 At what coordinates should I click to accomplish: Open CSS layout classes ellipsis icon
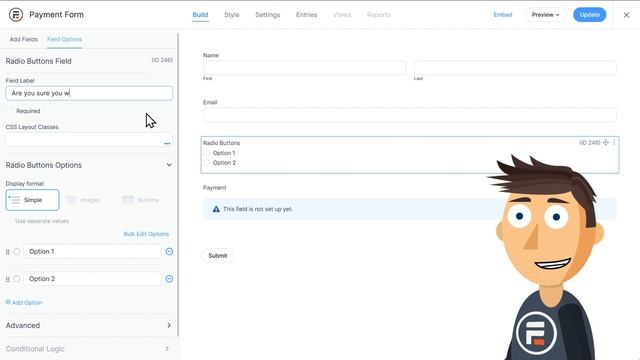(x=167, y=143)
